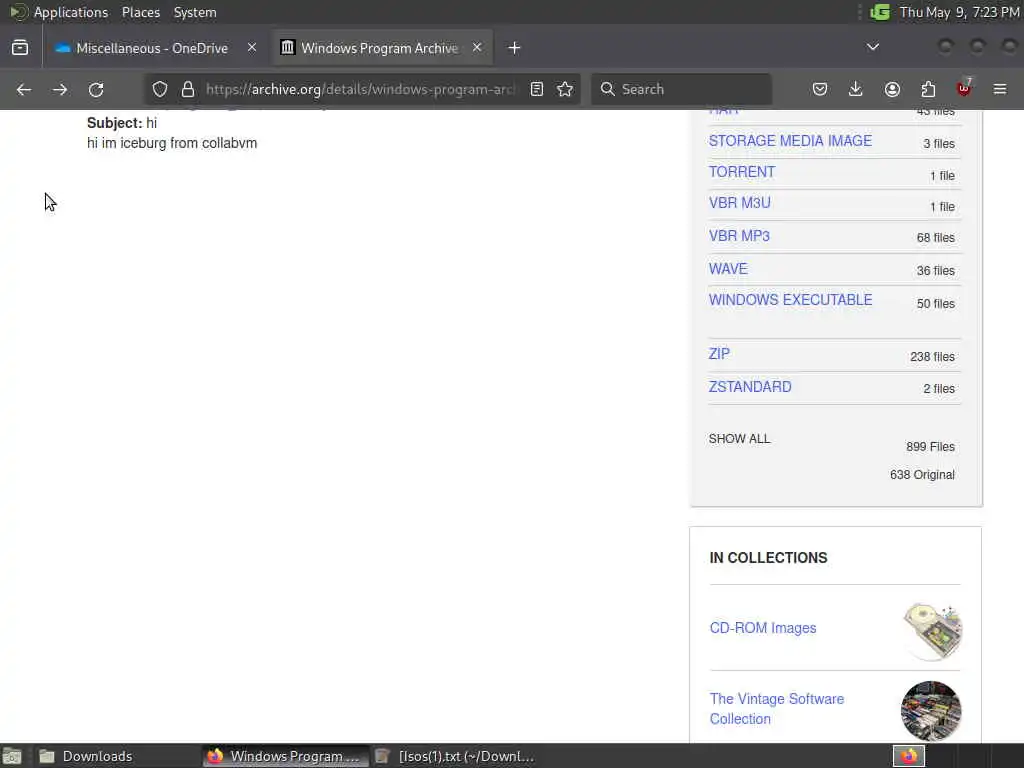This screenshot has width=1024, height=768.
Task: Select the '638 Original' count text
Action: [922, 475]
